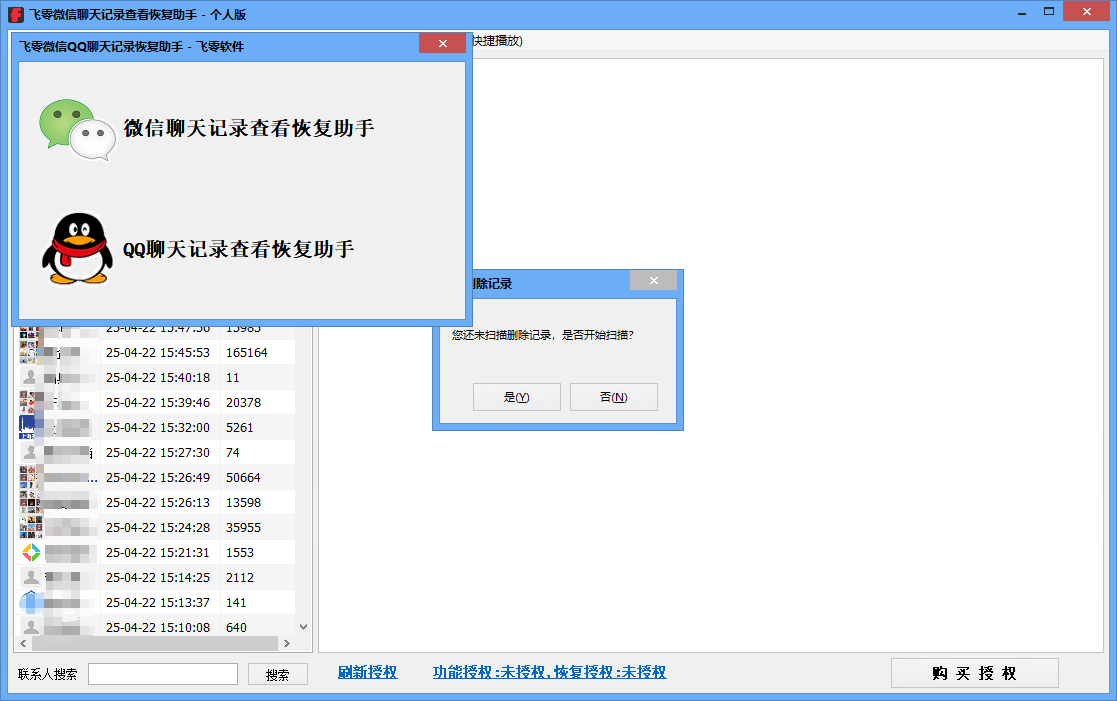1117x701 pixels.
Task: Select avatar of contact at 15:26:13
Action: tap(29, 502)
